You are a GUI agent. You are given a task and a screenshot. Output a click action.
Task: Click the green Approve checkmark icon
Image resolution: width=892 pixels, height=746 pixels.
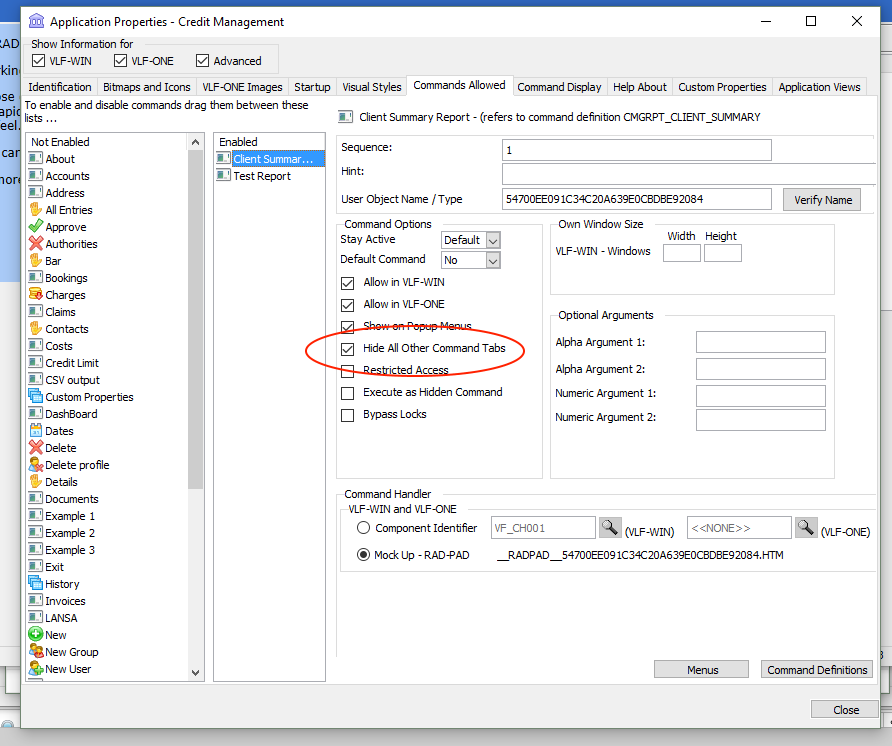click(x=36, y=226)
